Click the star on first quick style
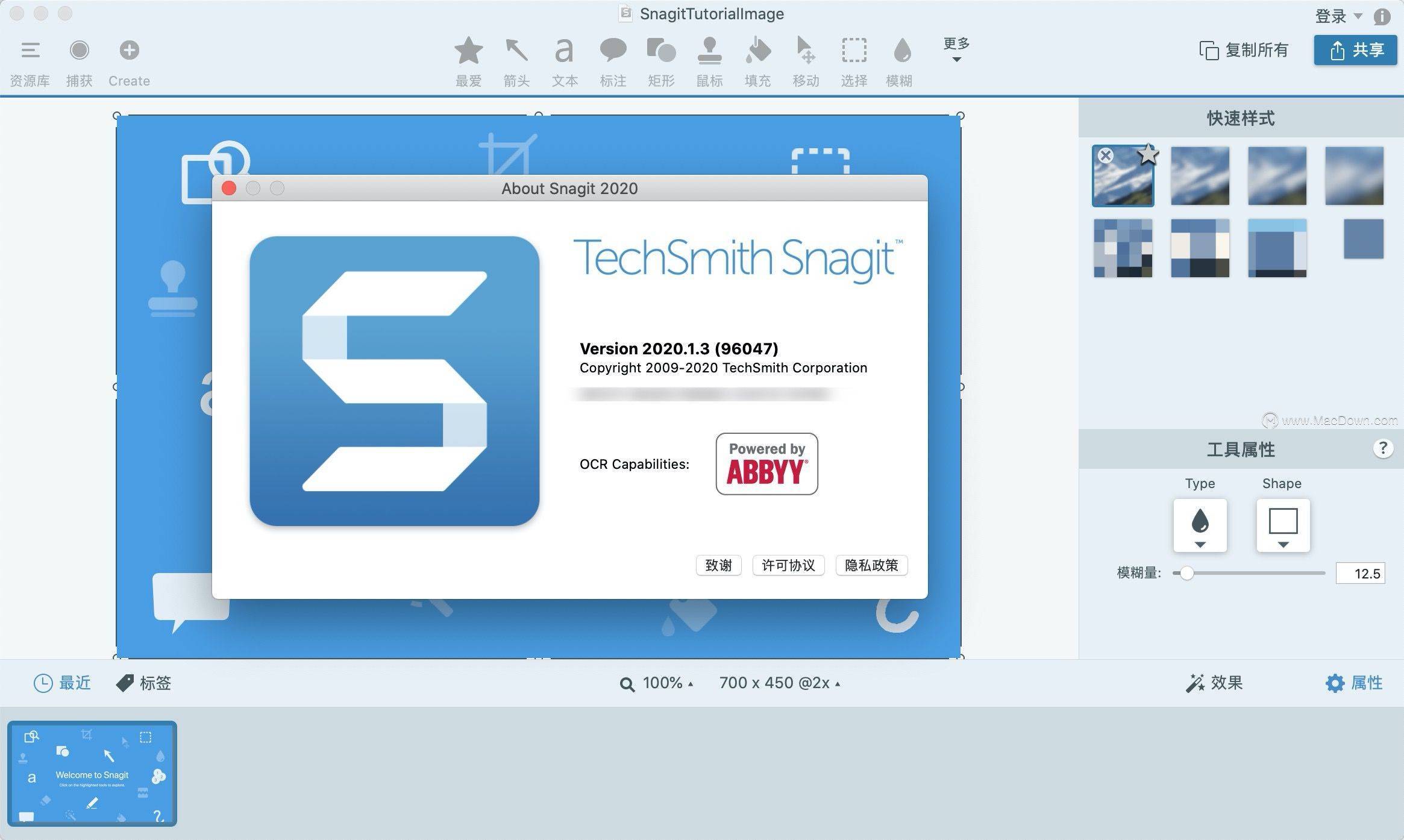 pos(1149,154)
